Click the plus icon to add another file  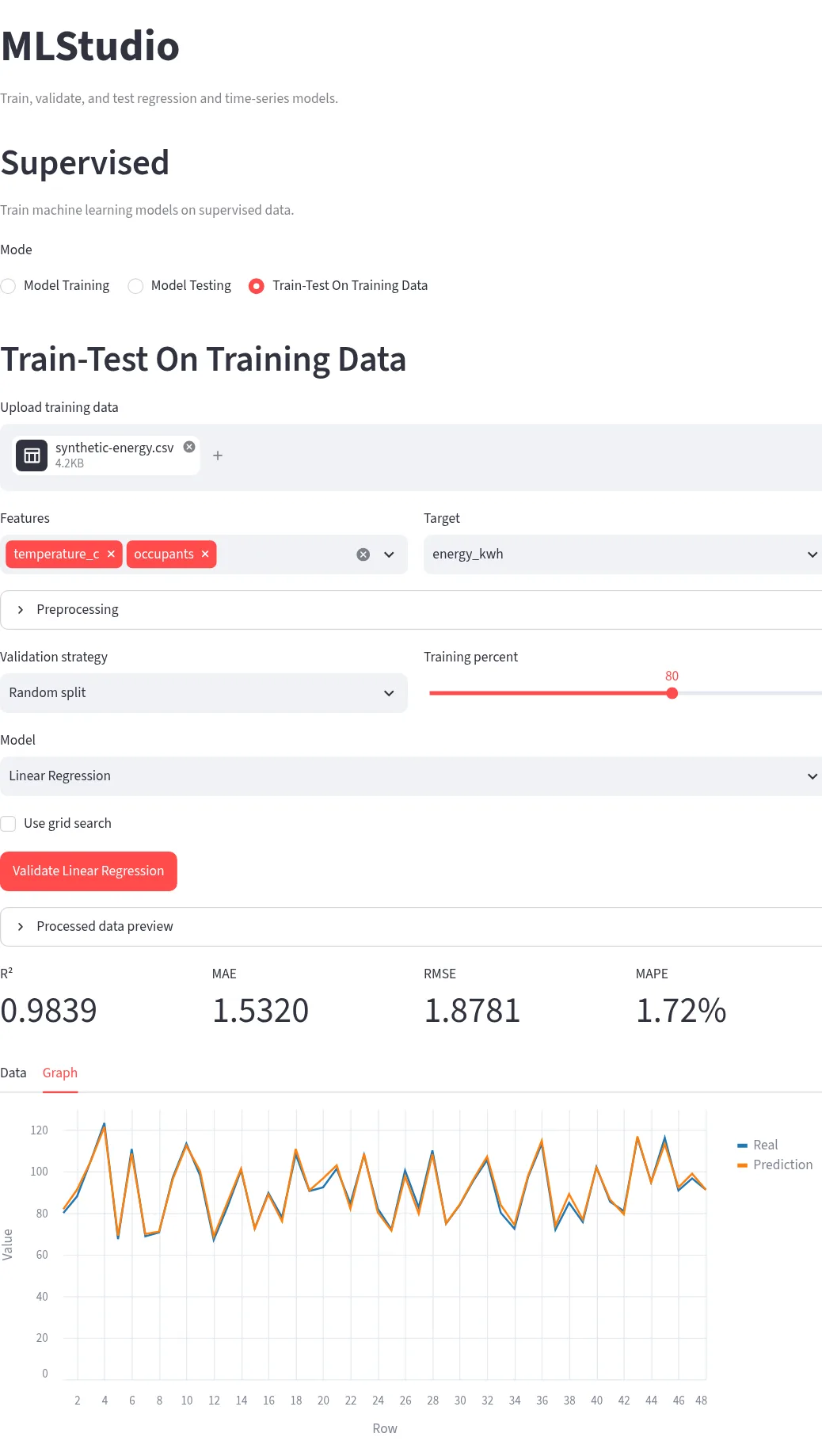click(218, 455)
